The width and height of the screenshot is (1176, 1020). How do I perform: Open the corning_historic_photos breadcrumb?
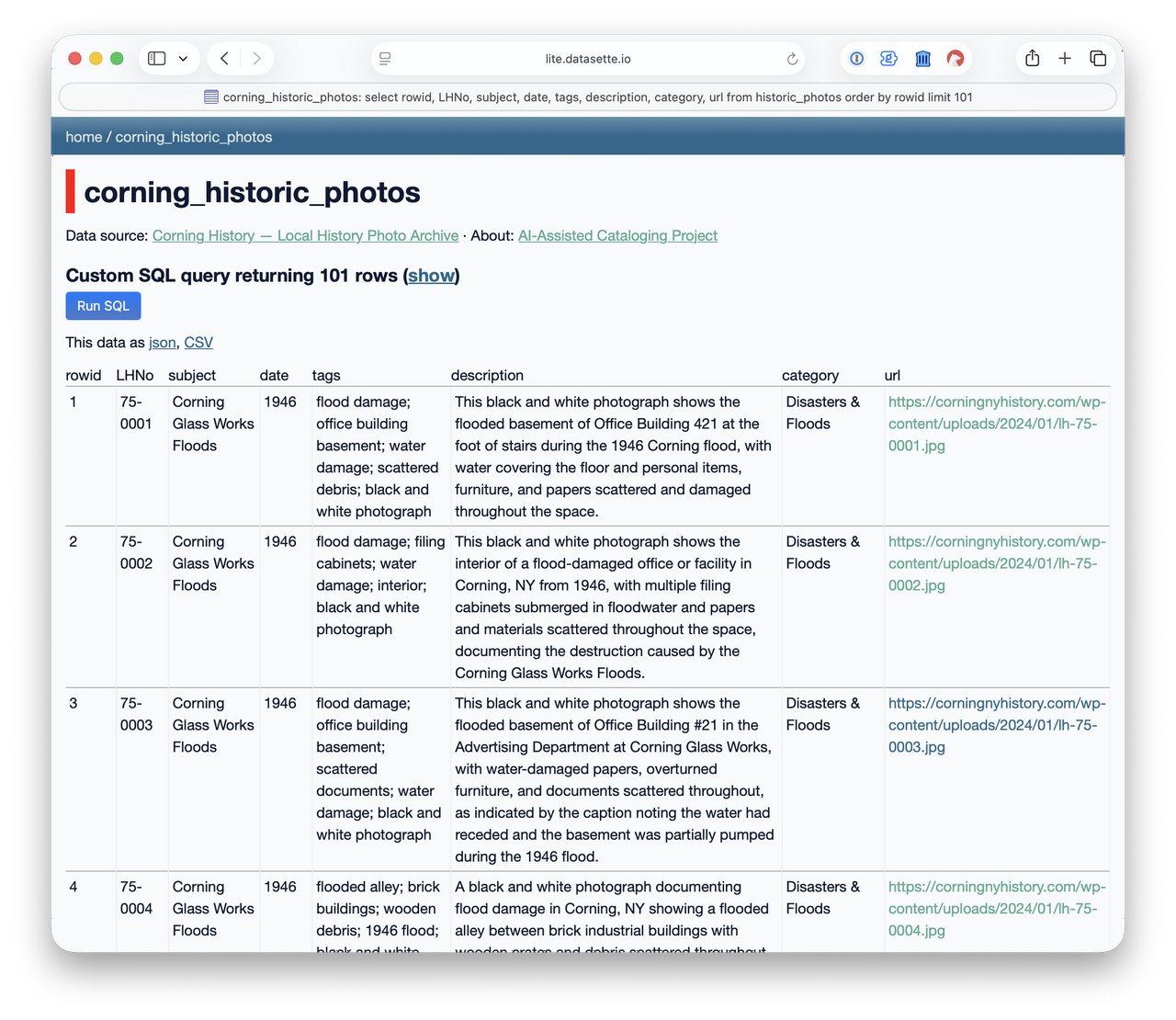coord(194,136)
